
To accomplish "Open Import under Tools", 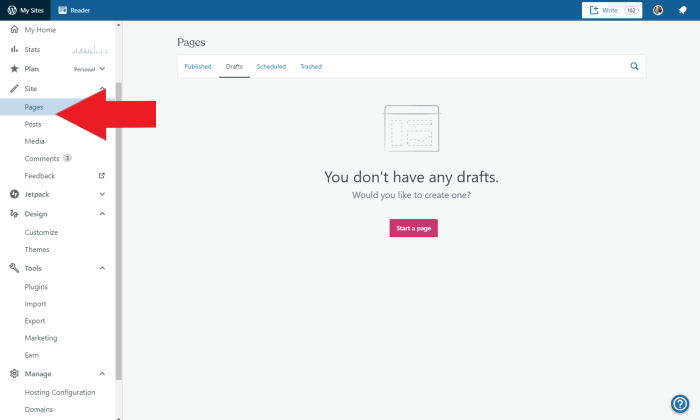I will [x=35, y=304].
